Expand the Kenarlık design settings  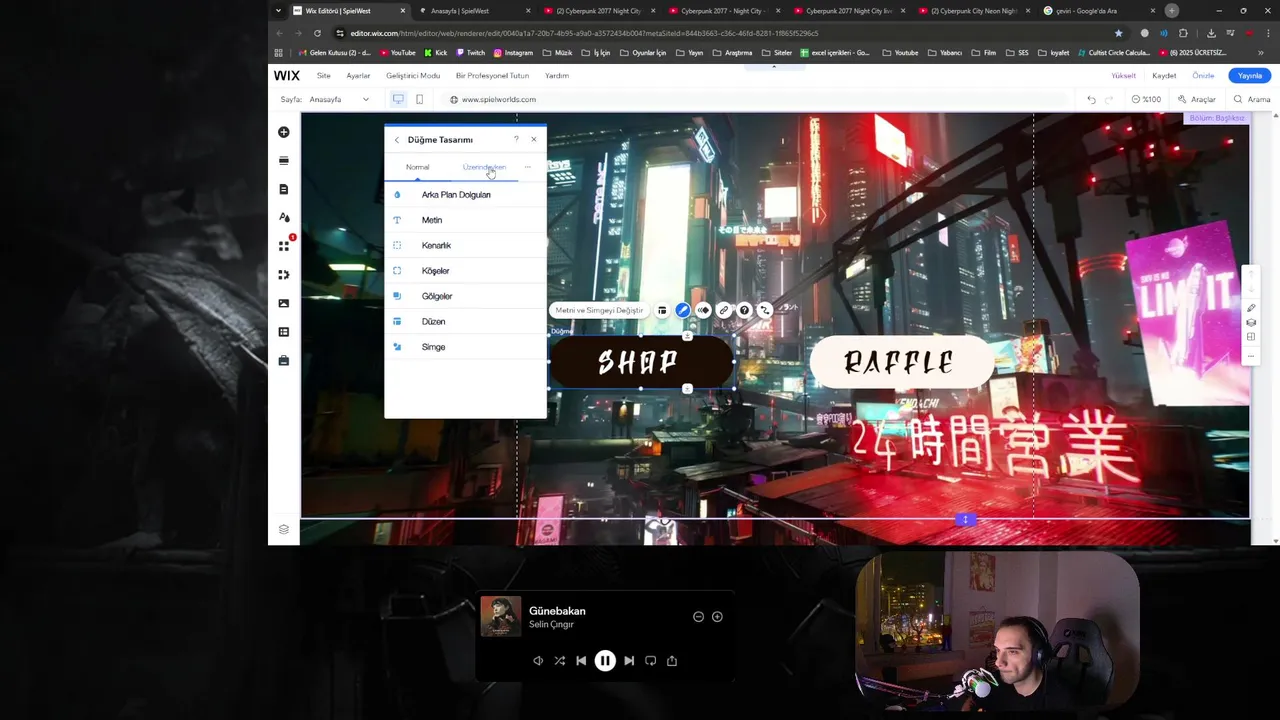[466, 245]
